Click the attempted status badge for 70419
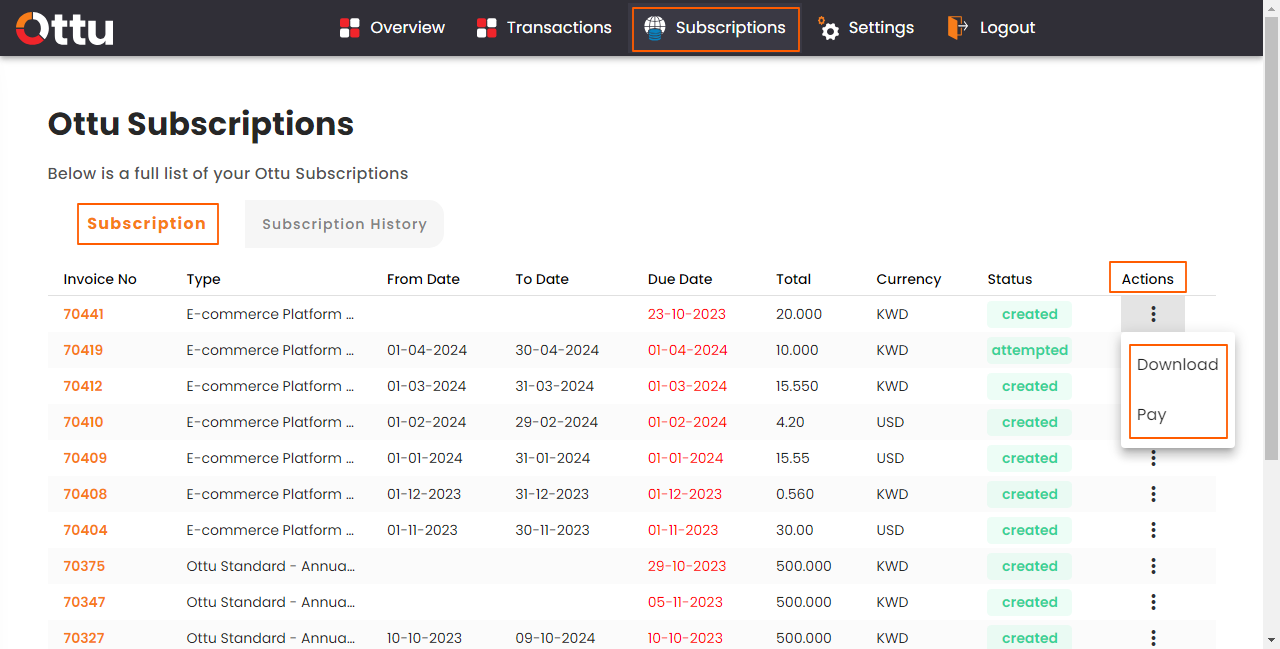This screenshot has height=649, width=1280. click(x=1030, y=350)
